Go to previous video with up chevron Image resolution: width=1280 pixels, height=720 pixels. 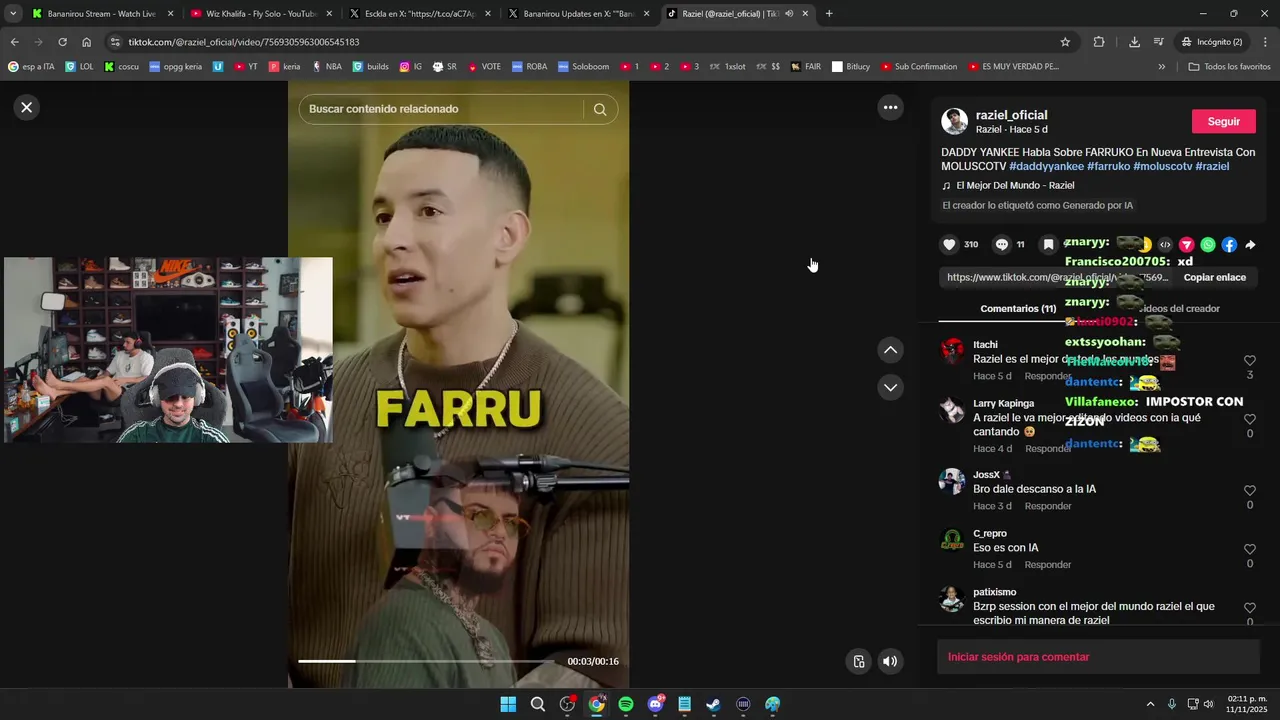coord(890,350)
